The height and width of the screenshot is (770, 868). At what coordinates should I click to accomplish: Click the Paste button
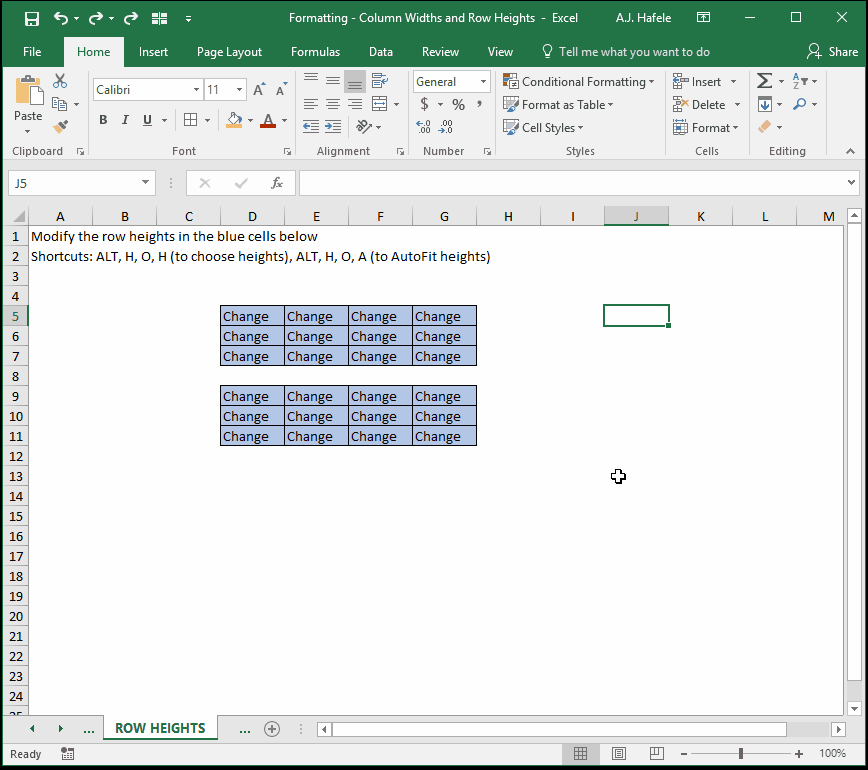[x=28, y=105]
